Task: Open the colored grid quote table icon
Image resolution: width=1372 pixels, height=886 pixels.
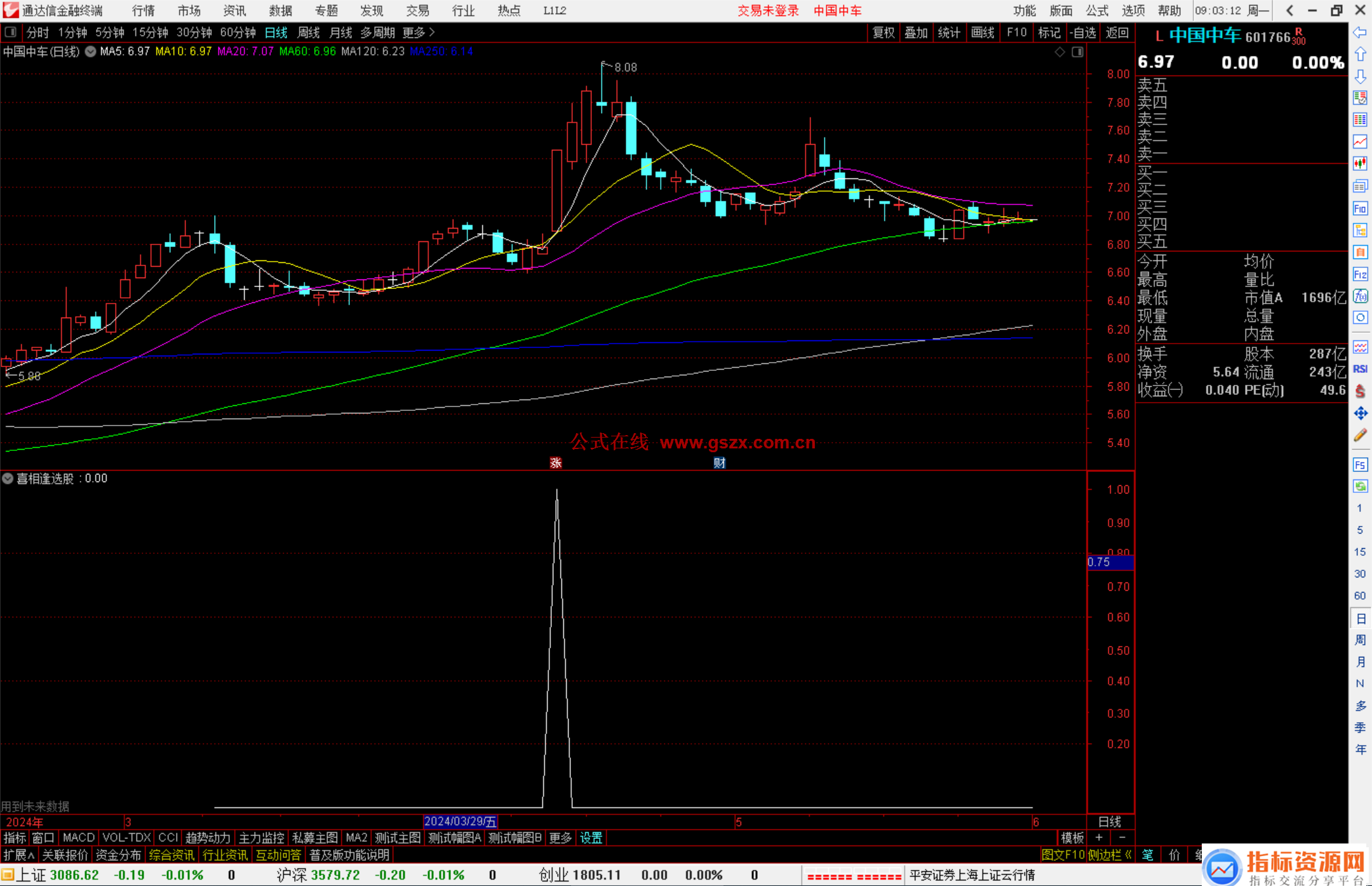Action: click(x=1360, y=120)
